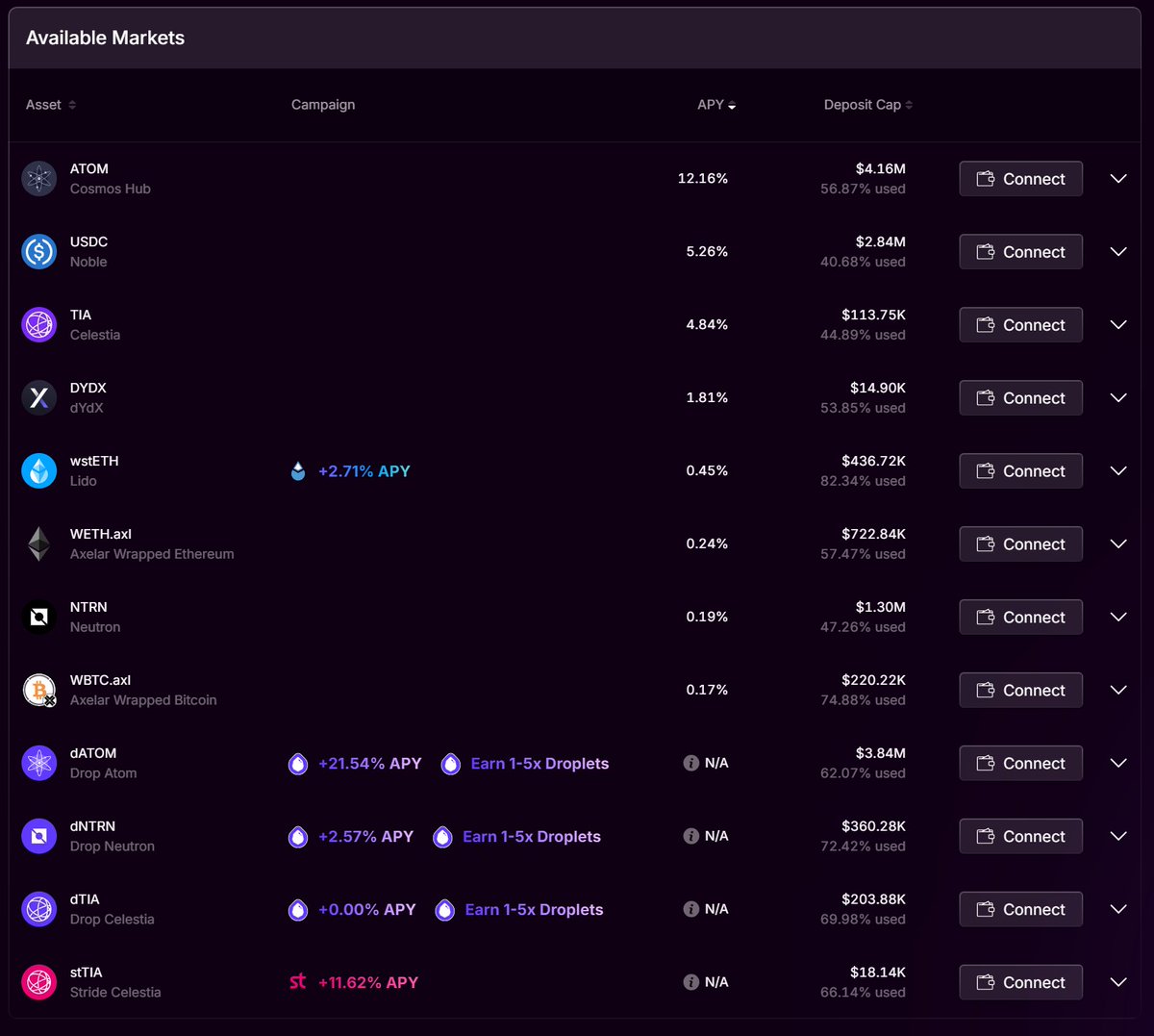
Task: Click dTIA's +0.00% APY campaign badge
Action: [352, 910]
